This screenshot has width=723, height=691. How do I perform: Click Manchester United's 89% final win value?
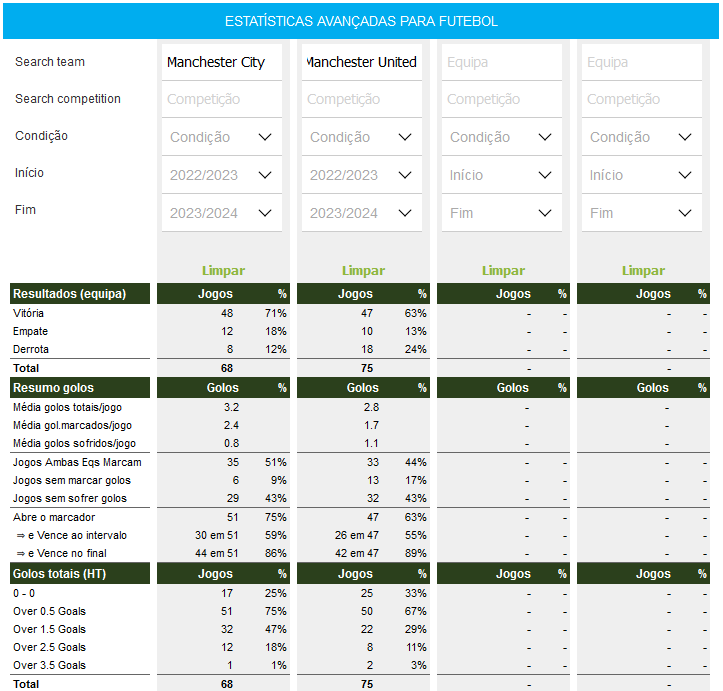click(x=415, y=553)
